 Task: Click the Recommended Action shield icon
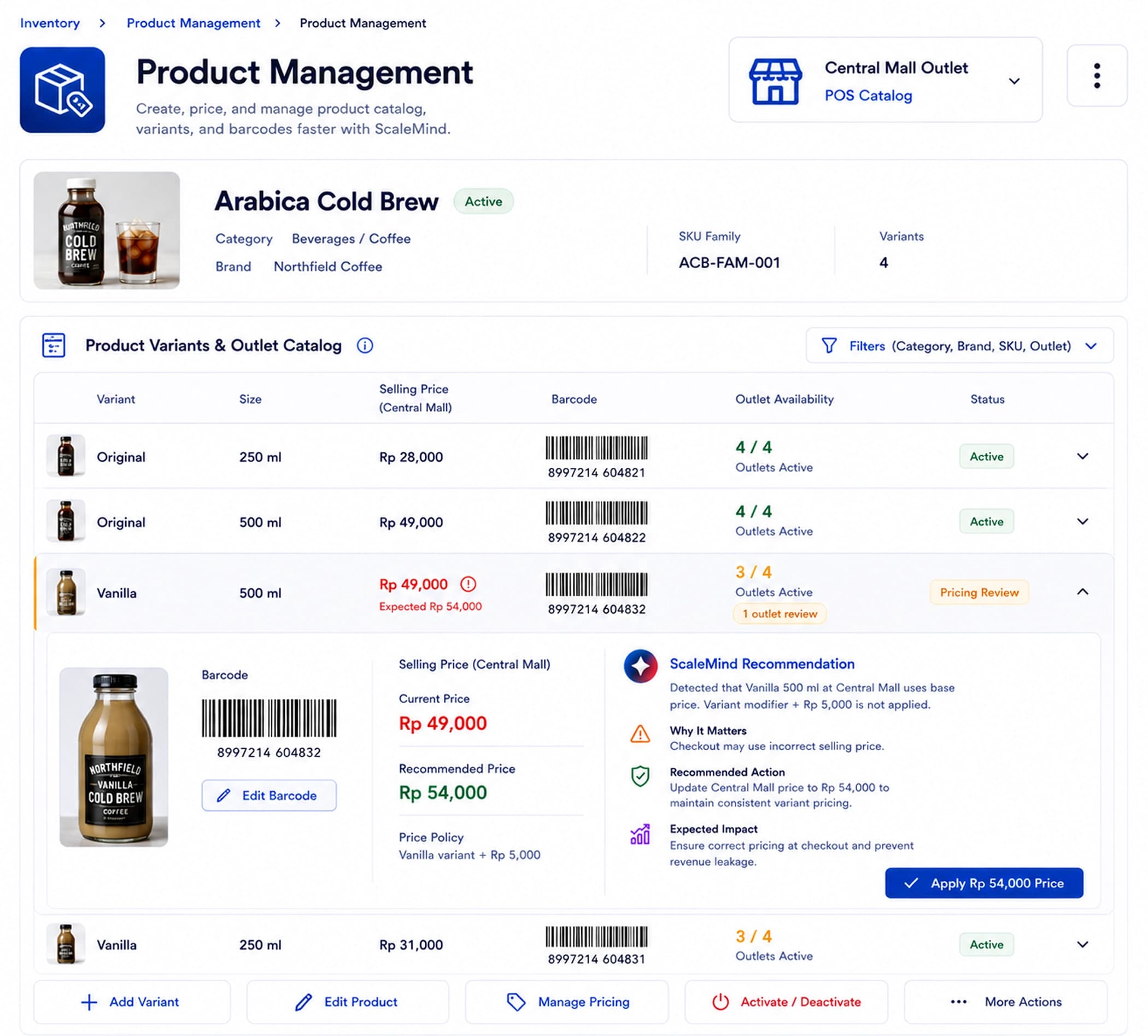[x=640, y=776]
